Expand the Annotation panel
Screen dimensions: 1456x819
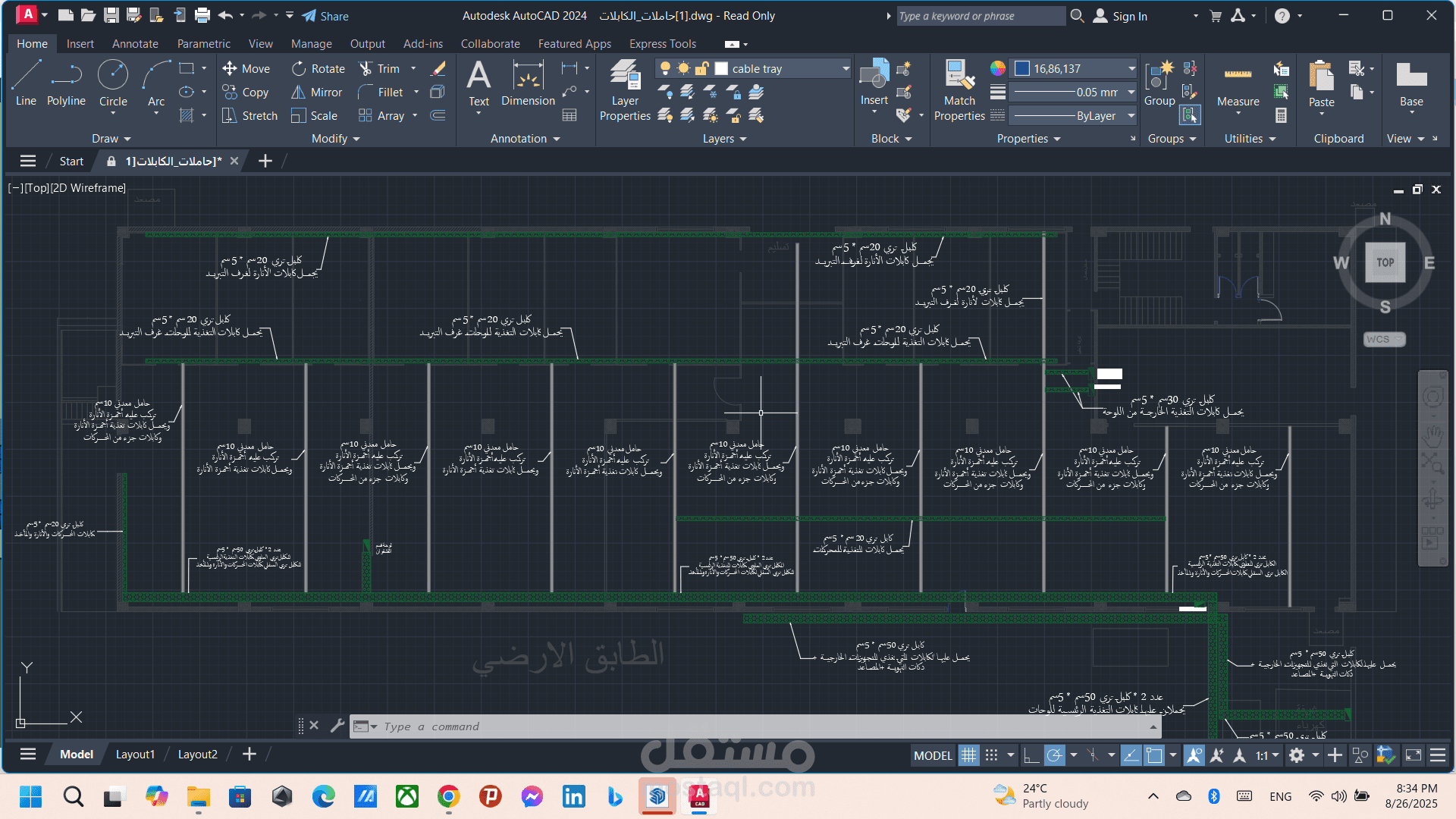tap(525, 138)
